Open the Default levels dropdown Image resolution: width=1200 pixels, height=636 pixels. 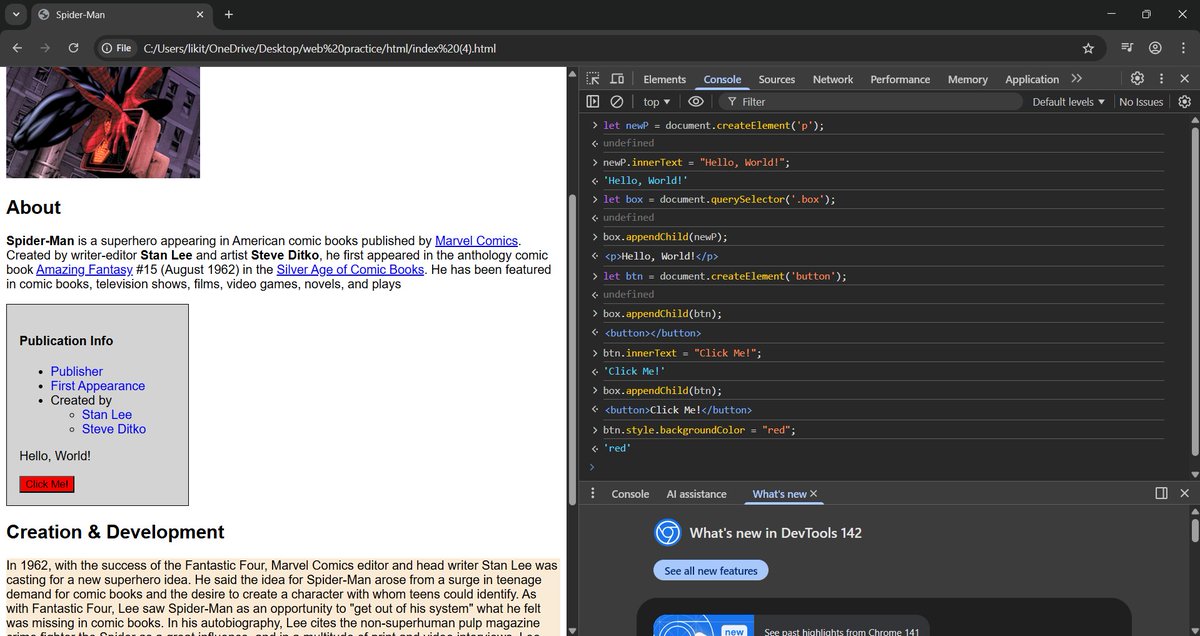(x=1067, y=101)
